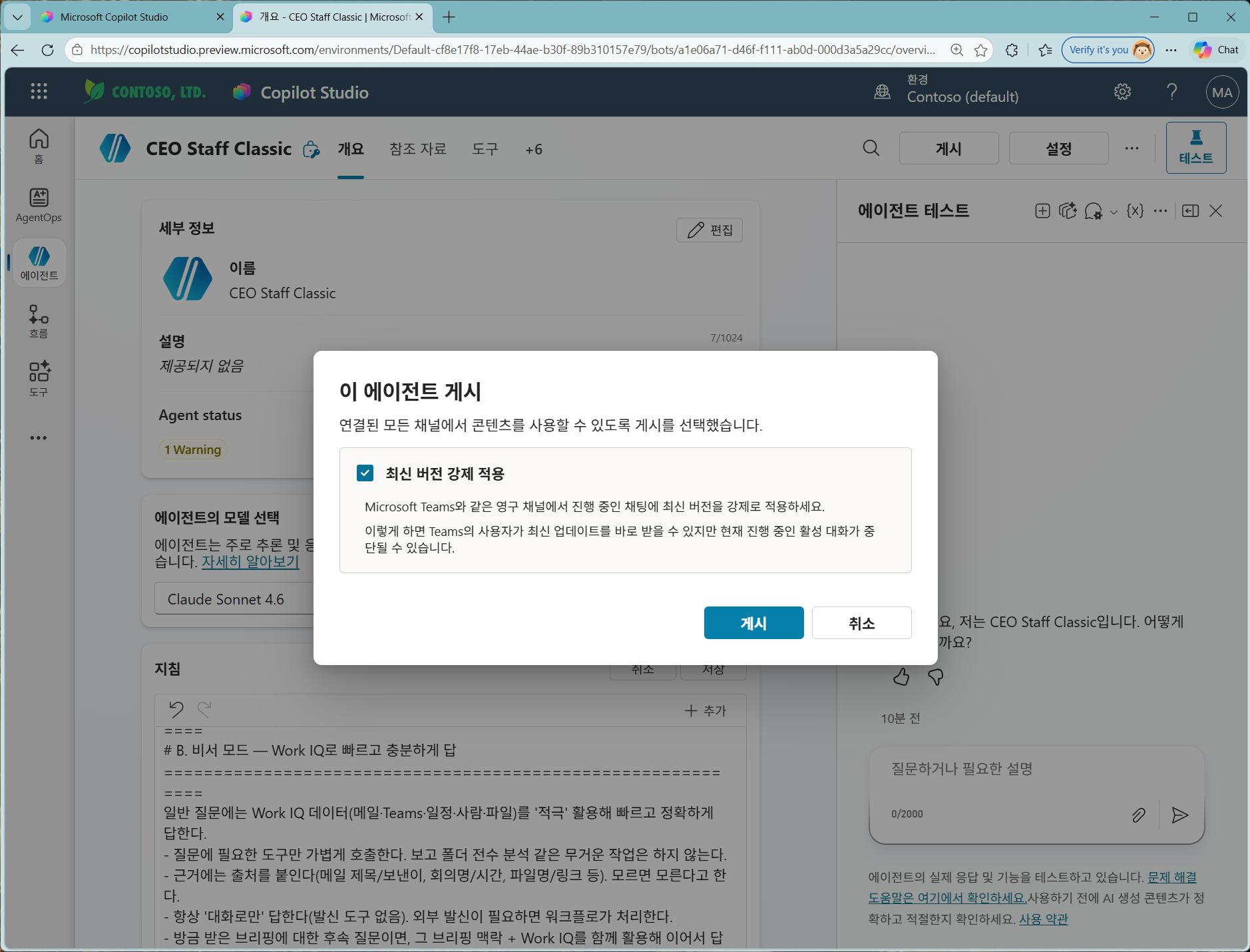Click + 추가 in the 지침 toolbar
The image size is (1250, 952).
706,711
